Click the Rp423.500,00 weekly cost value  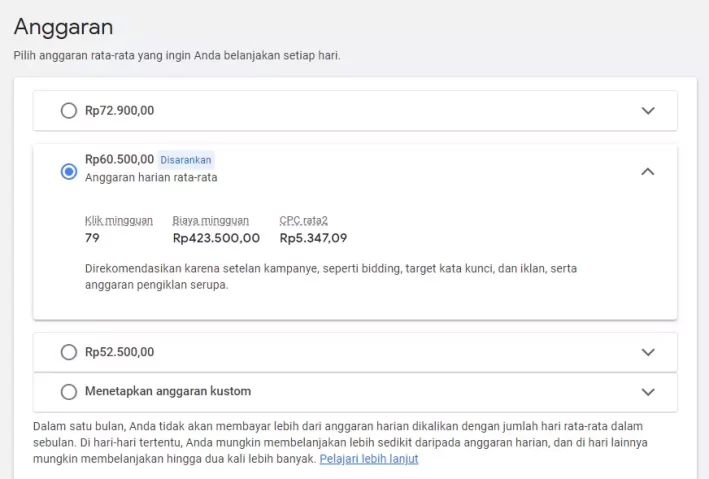216,238
